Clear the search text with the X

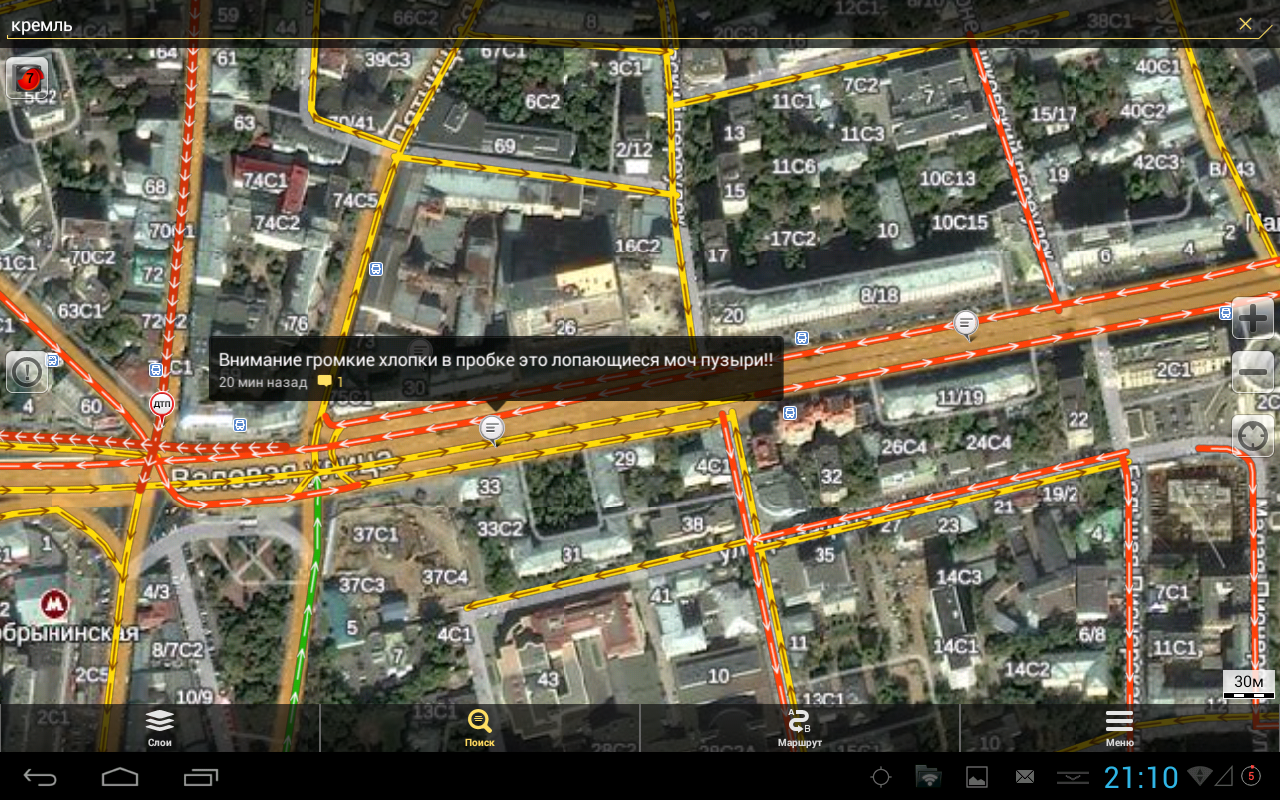click(1245, 24)
